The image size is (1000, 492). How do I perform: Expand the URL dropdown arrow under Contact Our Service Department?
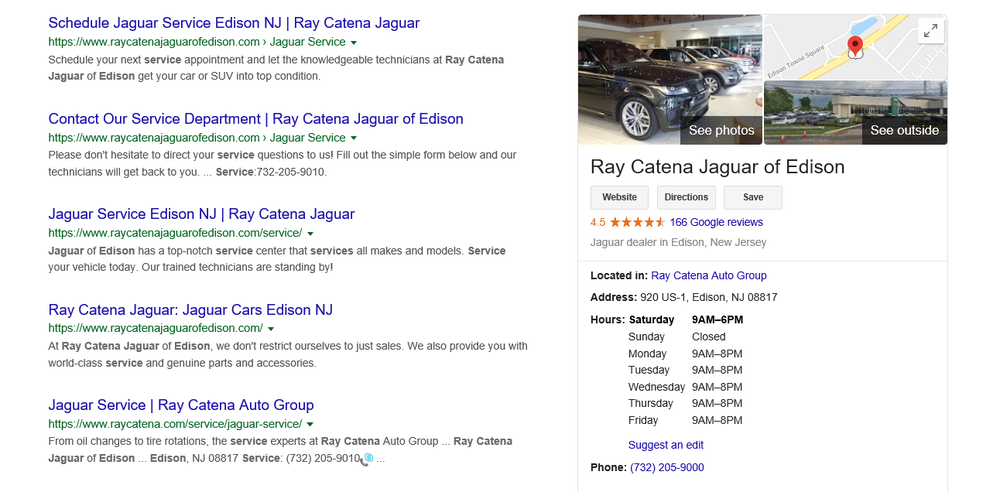[354, 138]
